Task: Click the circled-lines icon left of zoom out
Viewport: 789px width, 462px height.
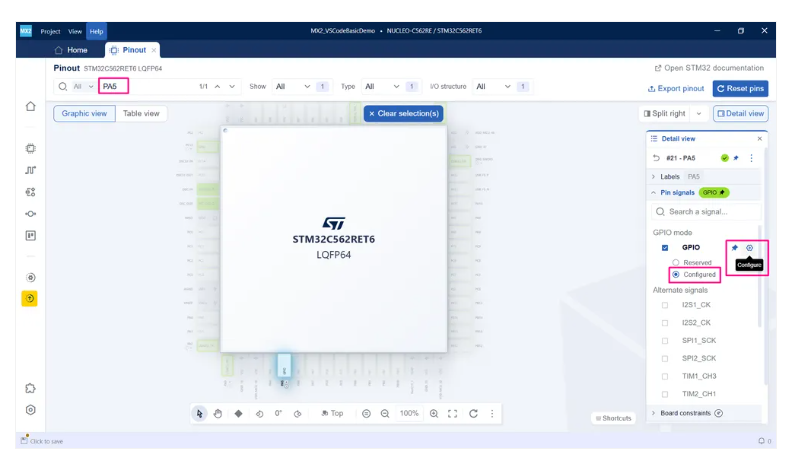Action: [x=366, y=414]
